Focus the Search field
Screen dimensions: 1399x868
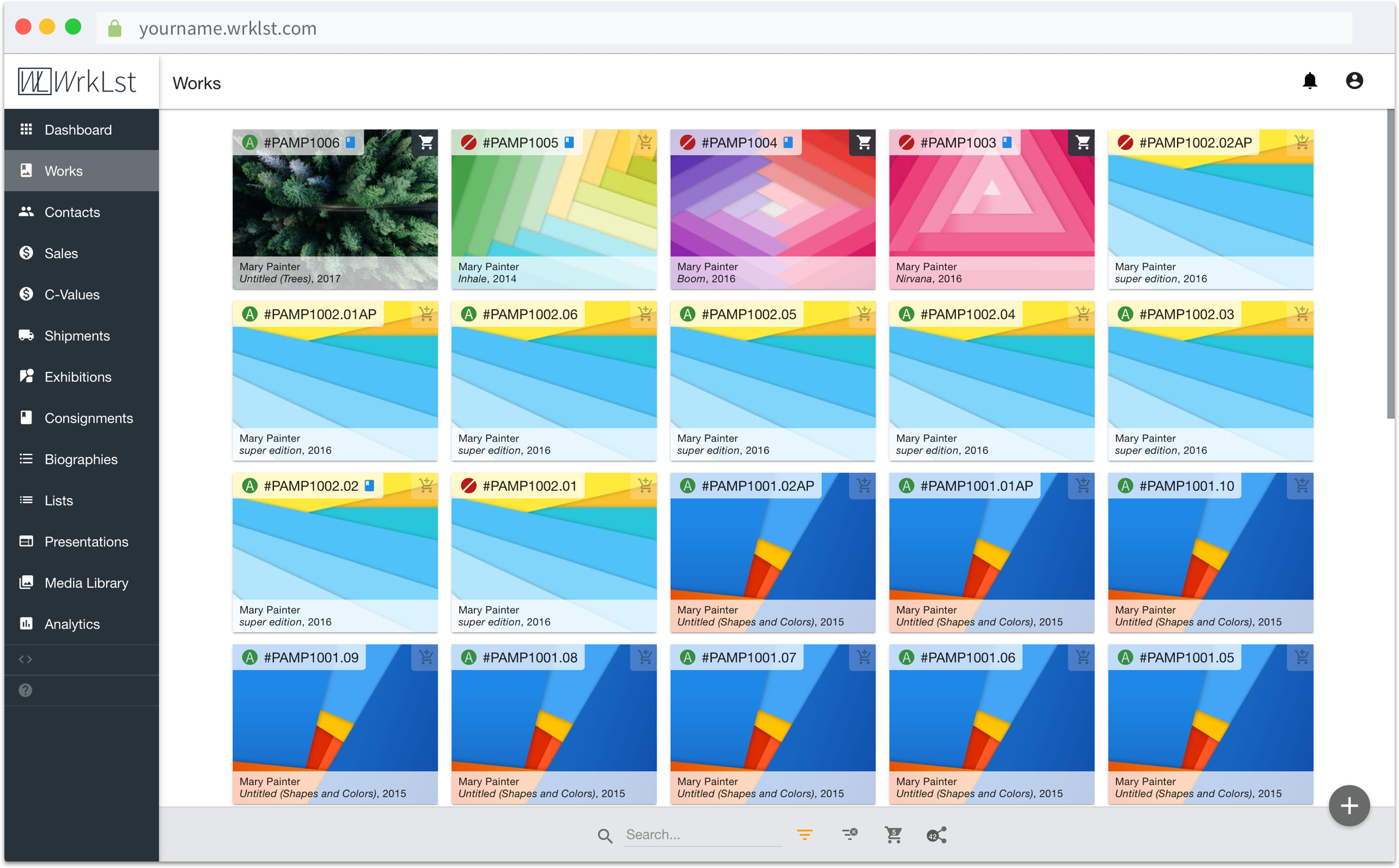click(x=703, y=834)
